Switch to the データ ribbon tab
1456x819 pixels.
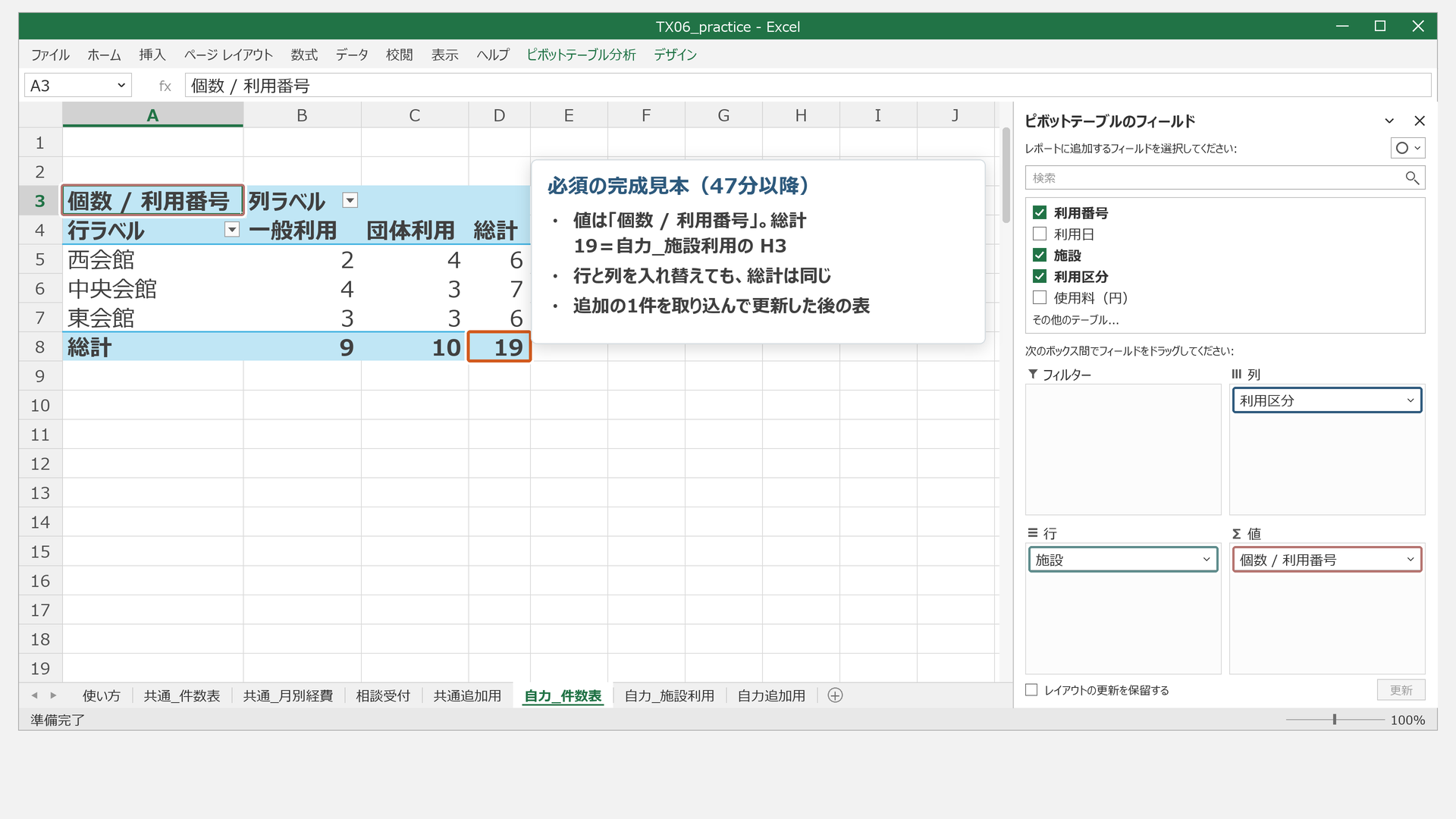pyautogui.click(x=352, y=55)
